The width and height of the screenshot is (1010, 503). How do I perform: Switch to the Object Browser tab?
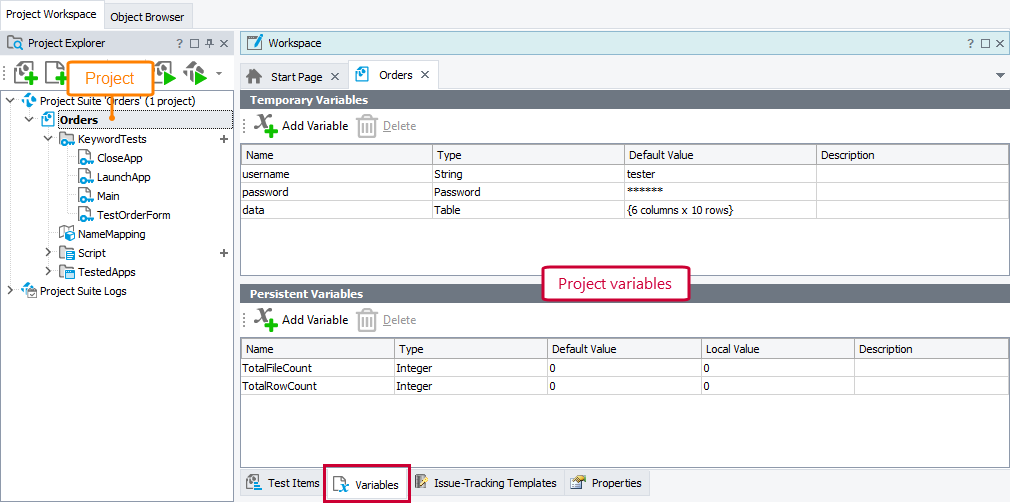(x=147, y=17)
